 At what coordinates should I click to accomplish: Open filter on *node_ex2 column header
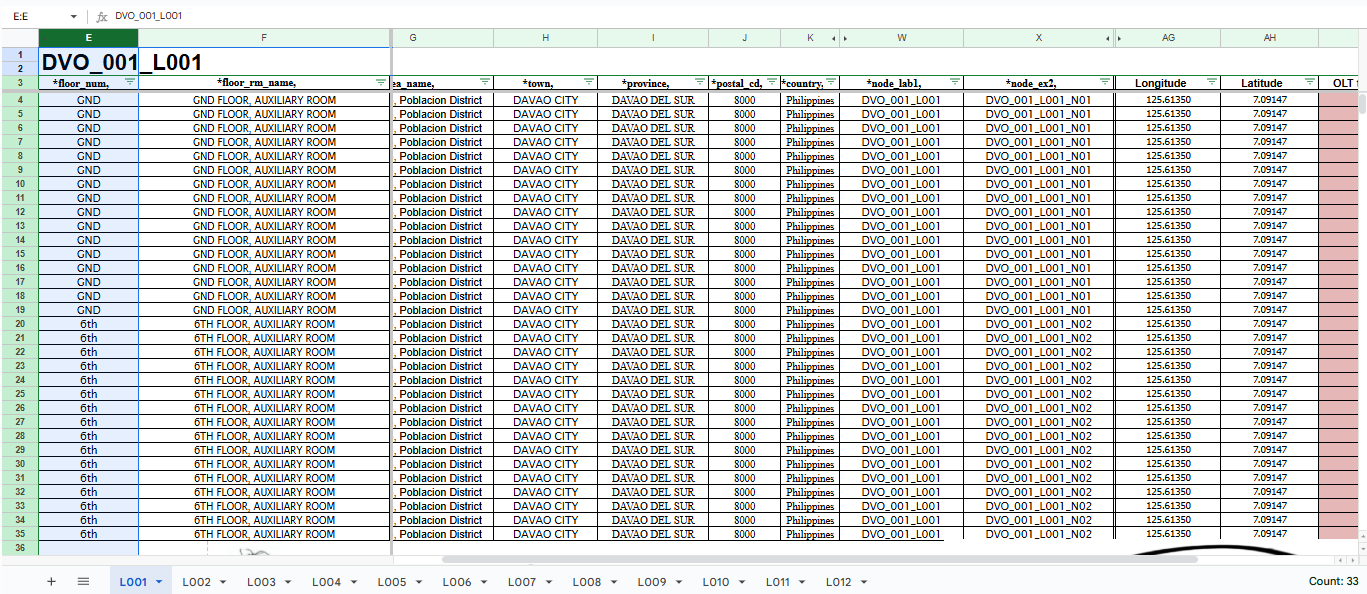(1105, 83)
